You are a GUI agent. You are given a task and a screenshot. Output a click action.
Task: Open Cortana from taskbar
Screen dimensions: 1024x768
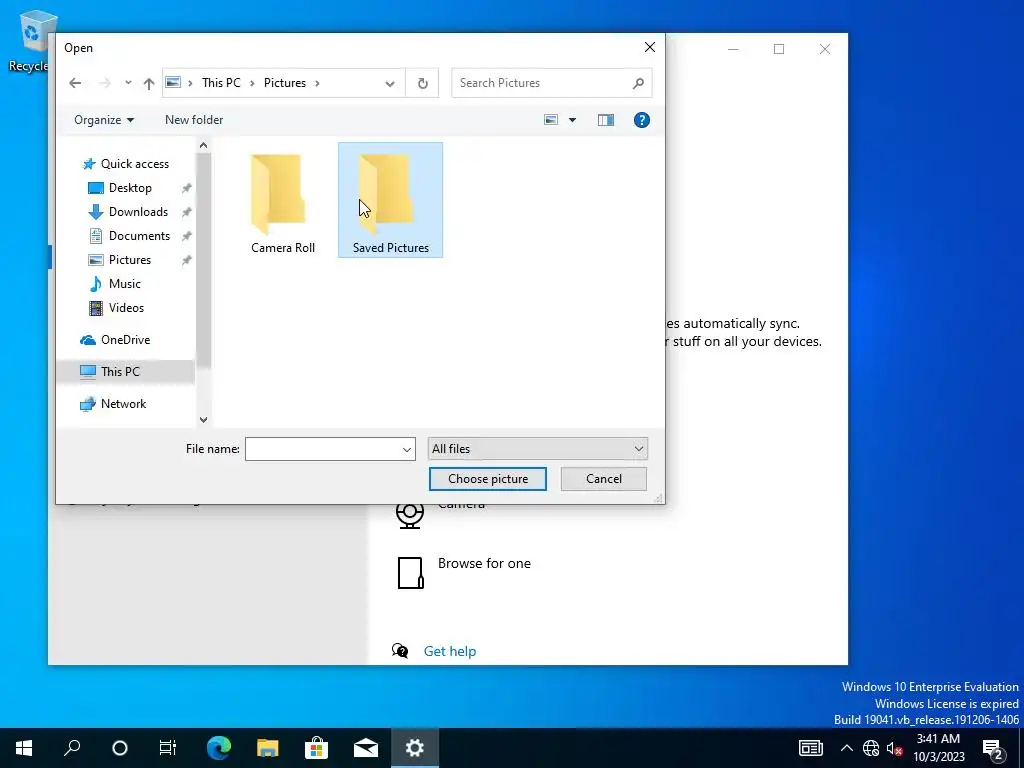click(x=120, y=748)
